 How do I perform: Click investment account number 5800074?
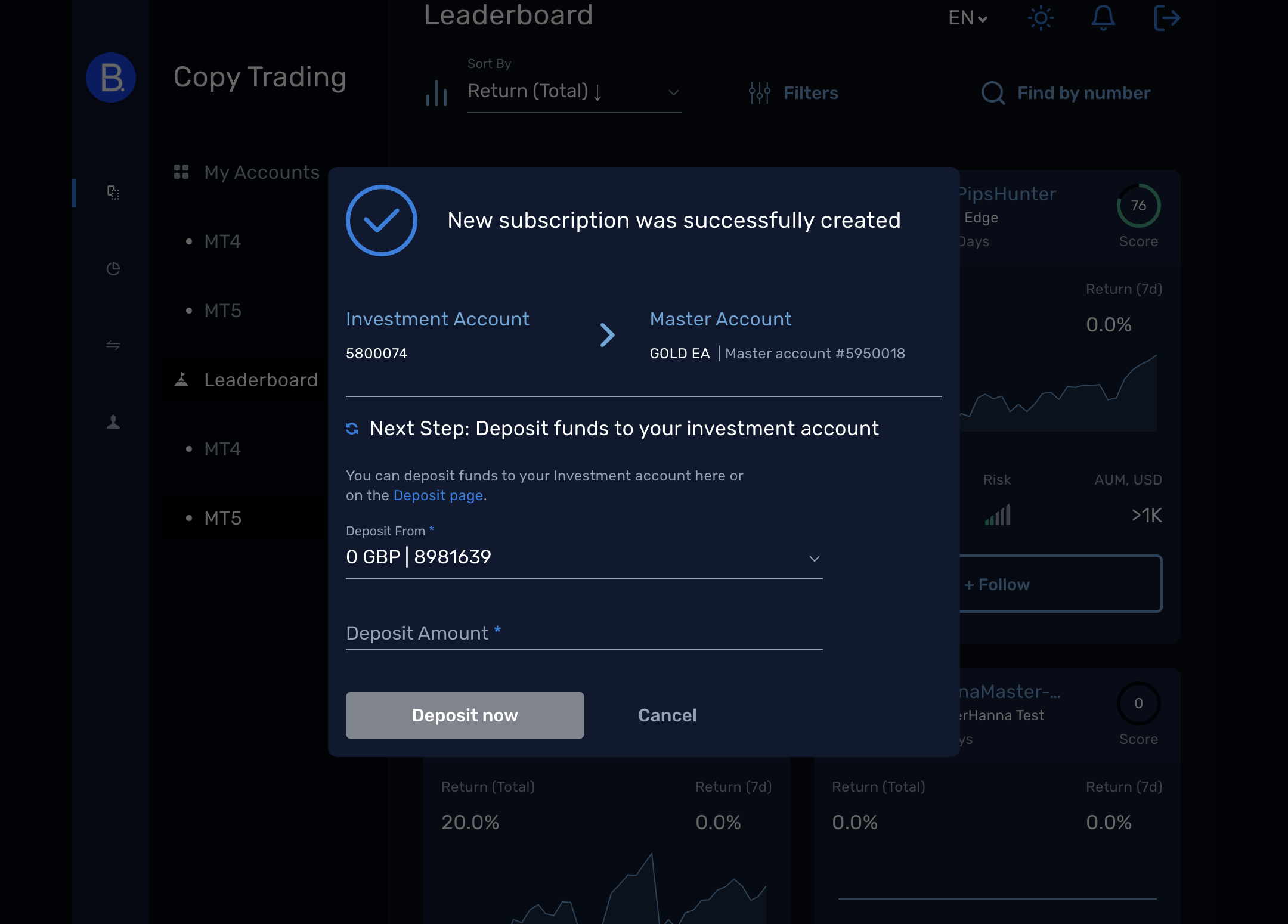tap(377, 354)
